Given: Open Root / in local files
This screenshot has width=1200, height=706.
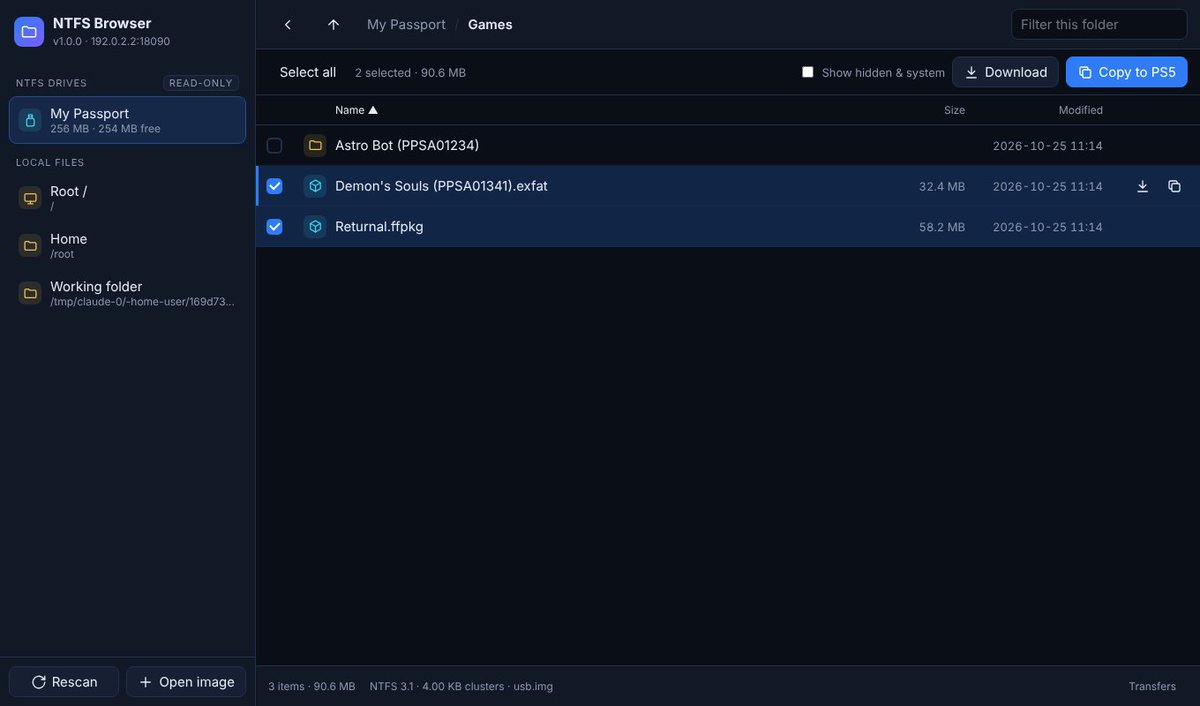Looking at the screenshot, I should pos(127,198).
